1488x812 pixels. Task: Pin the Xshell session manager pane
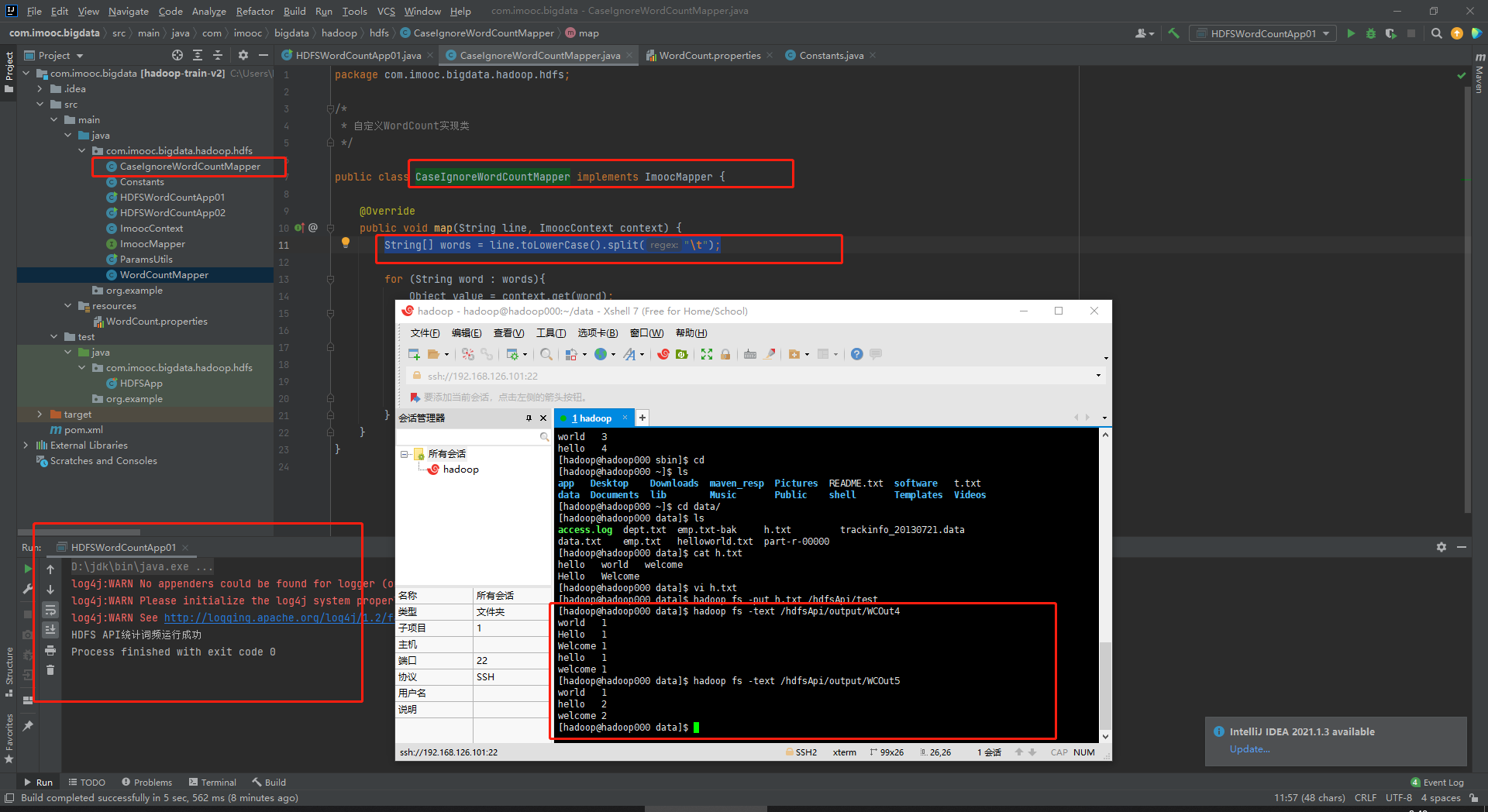pyautogui.click(x=529, y=418)
